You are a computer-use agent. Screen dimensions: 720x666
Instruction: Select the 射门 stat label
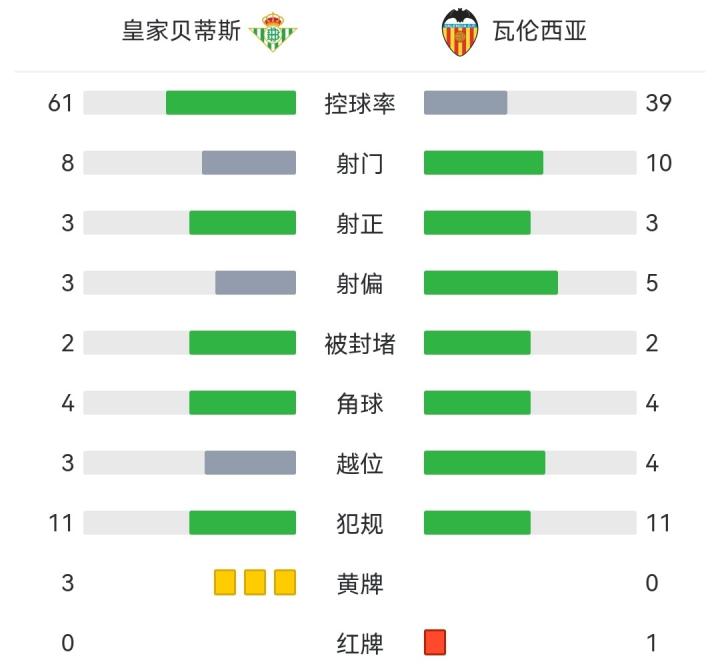coord(360,163)
